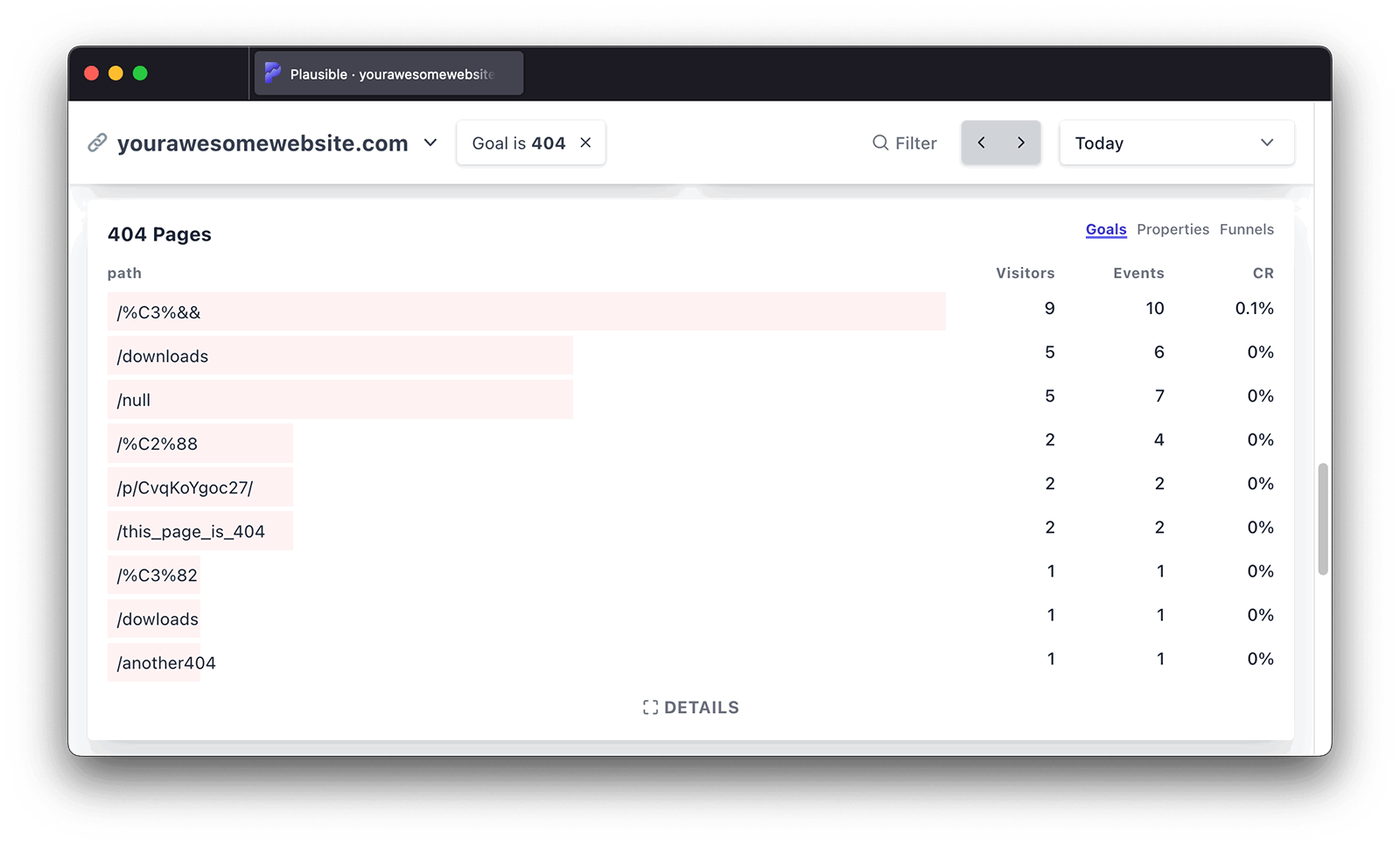Click the magnifying glass search icon
This screenshot has height=846, width=1400.
(x=880, y=143)
